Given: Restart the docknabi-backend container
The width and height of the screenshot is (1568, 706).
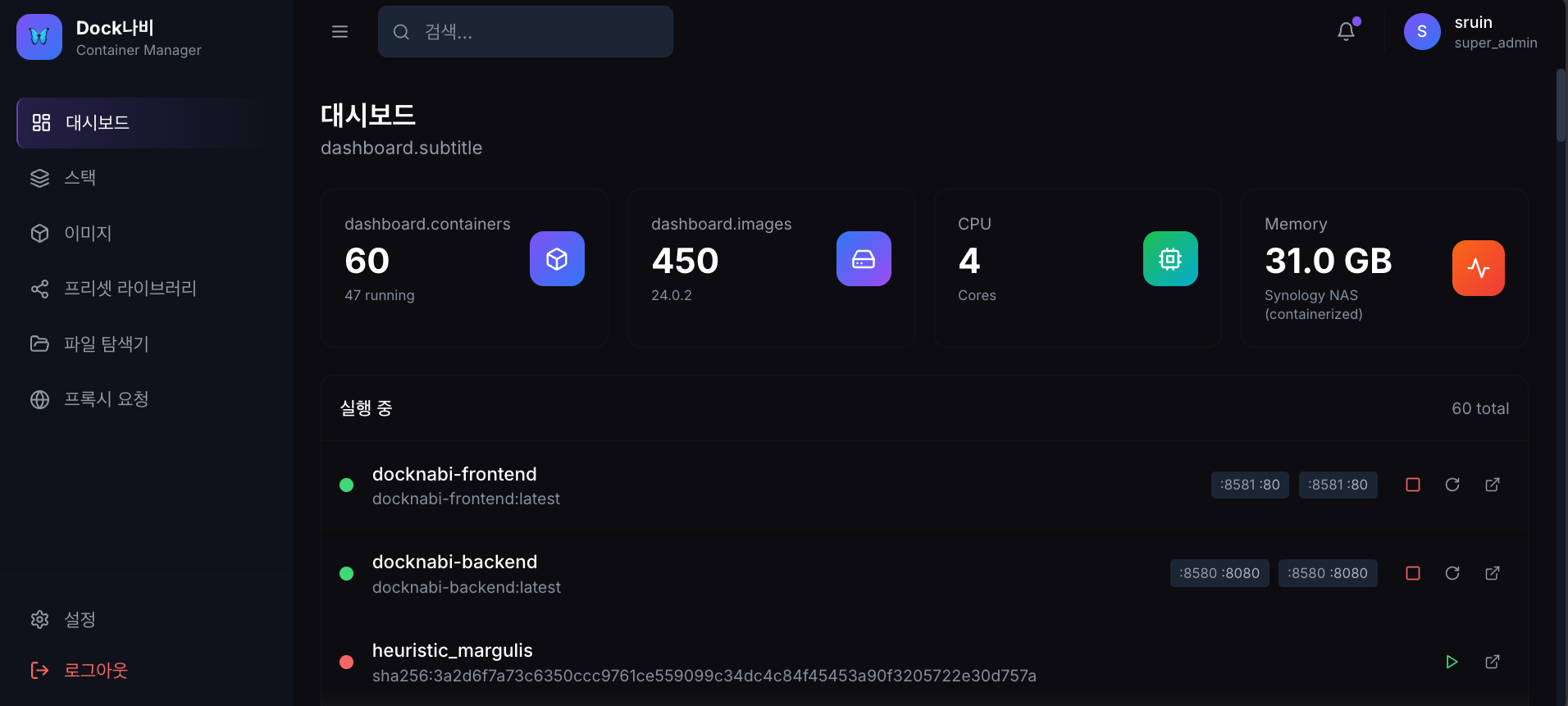Looking at the screenshot, I should point(1452,573).
